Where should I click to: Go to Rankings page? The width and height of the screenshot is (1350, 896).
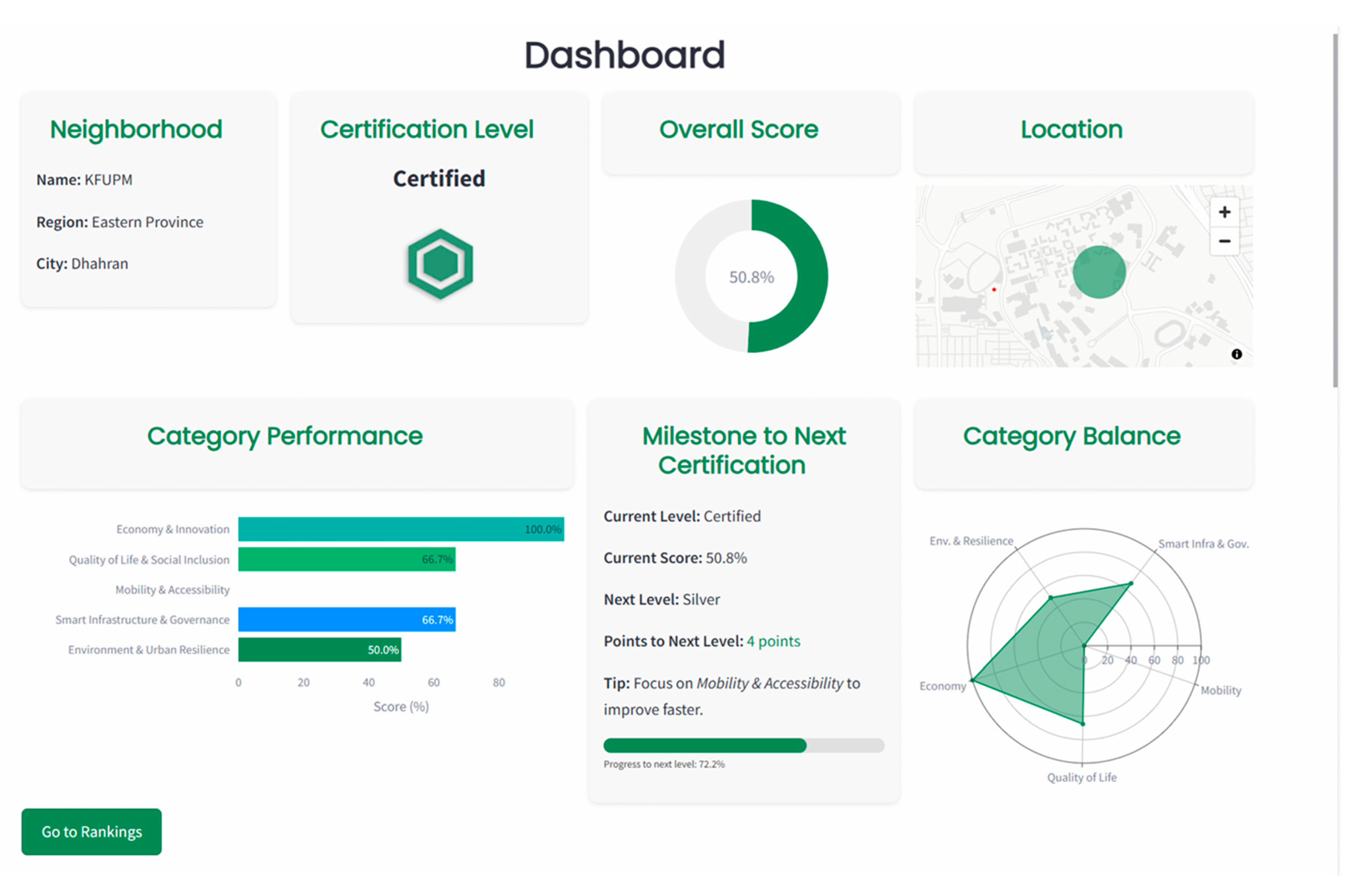91,831
